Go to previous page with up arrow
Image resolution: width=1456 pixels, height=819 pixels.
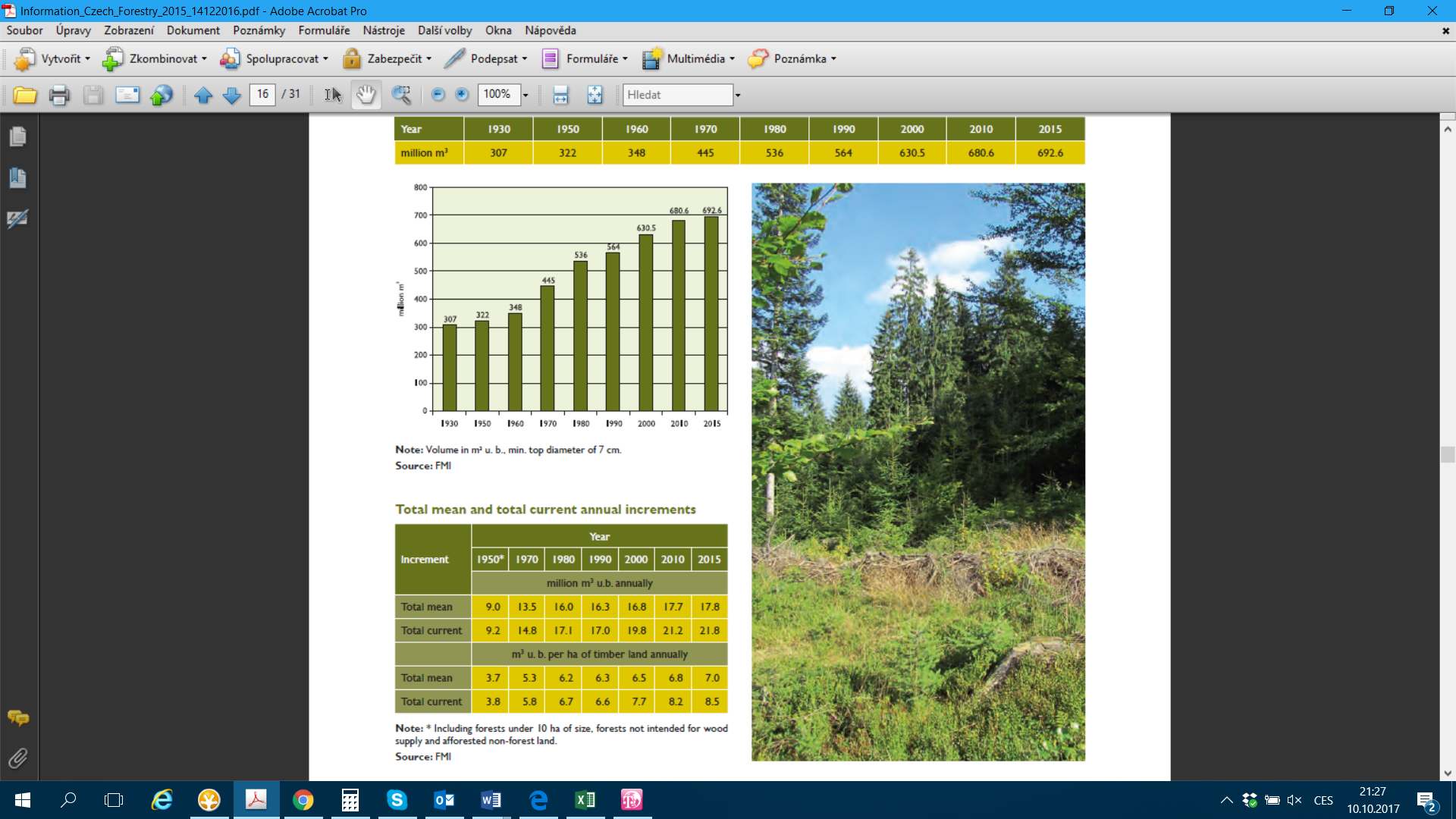click(202, 95)
